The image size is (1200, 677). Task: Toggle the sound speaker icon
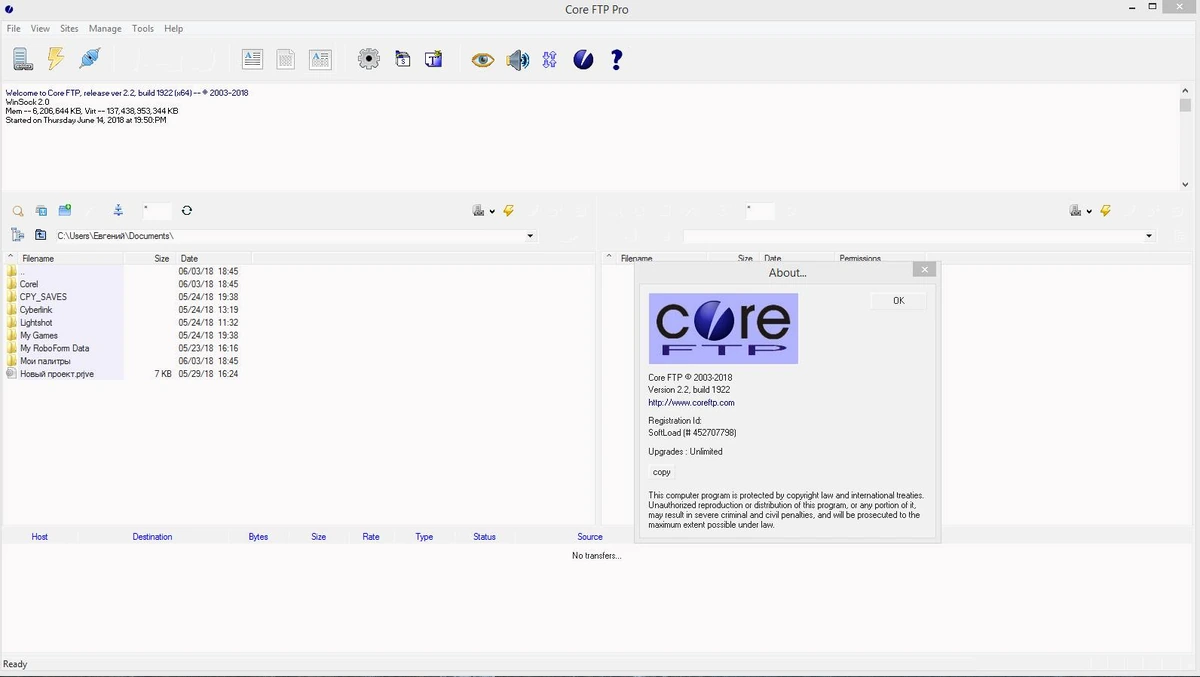pos(517,60)
